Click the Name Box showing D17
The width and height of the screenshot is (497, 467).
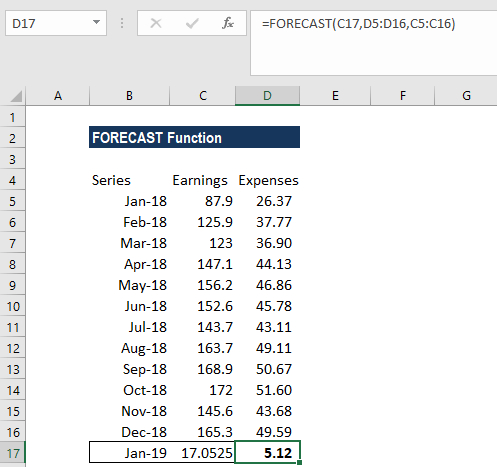click(56, 23)
